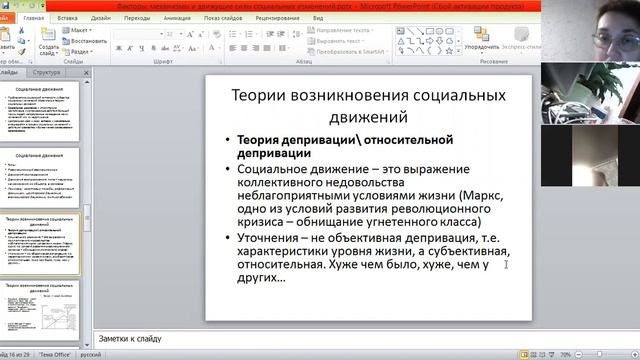Select the Социальные движения slide thumbnail with 'Типы' list
This screenshot has width=640, height=360.
tap(39, 178)
